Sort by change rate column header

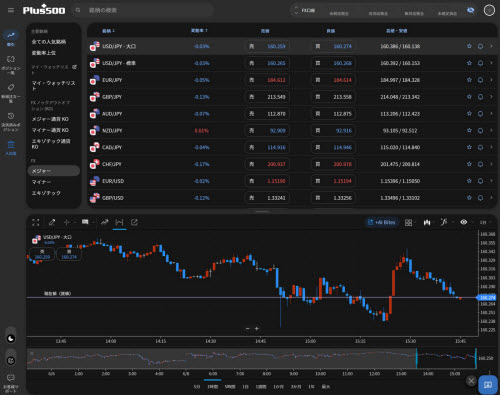tap(199, 31)
